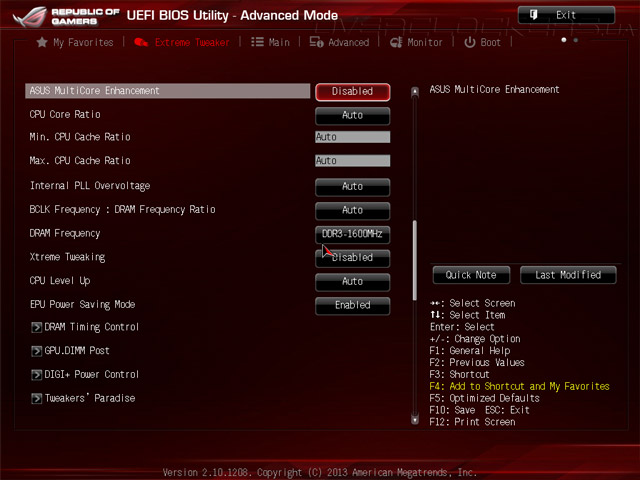Screen dimensions: 640x480
Task: Open BCLK : DRAM Frequency Ratio dropdown
Action: point(353,211)
